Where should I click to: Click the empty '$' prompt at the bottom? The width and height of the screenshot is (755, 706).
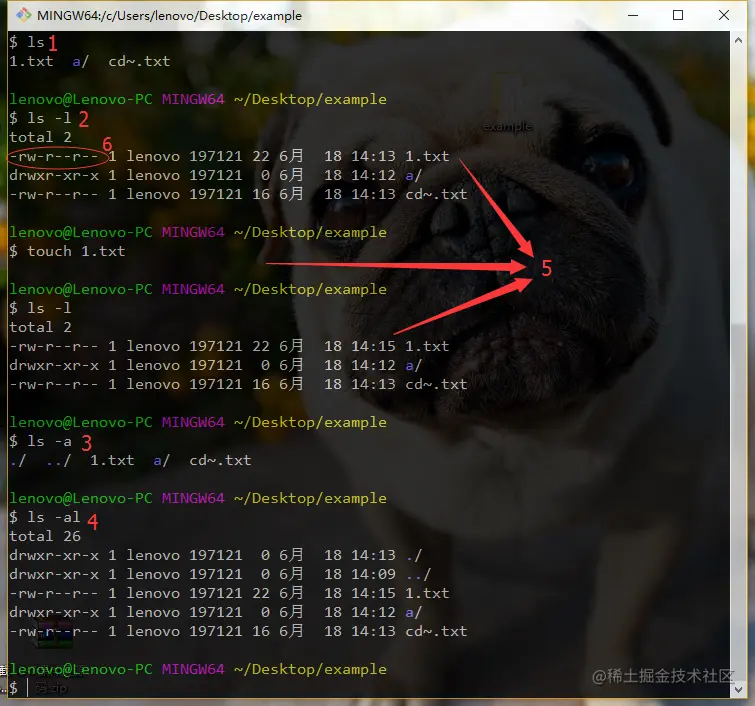coord(13,689)
